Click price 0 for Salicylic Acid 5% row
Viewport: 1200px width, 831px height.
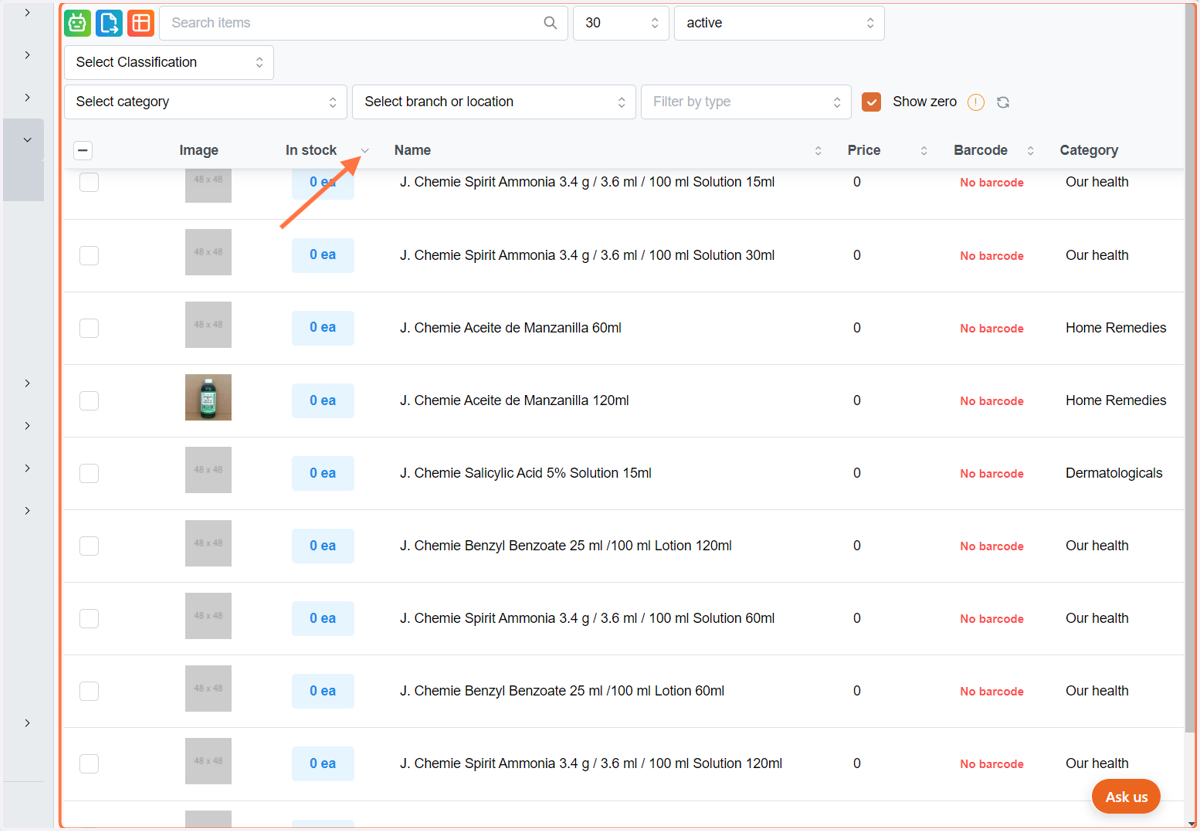point(857,473)
